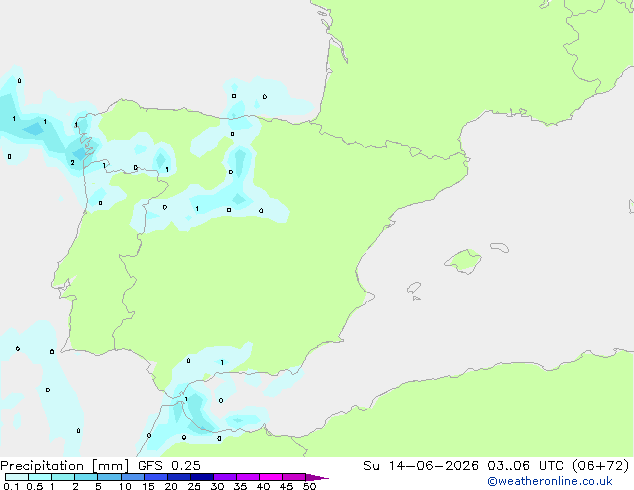Click the Precipitation [mm] title label
Screen dimensions: 634x490
pos(65,466)
